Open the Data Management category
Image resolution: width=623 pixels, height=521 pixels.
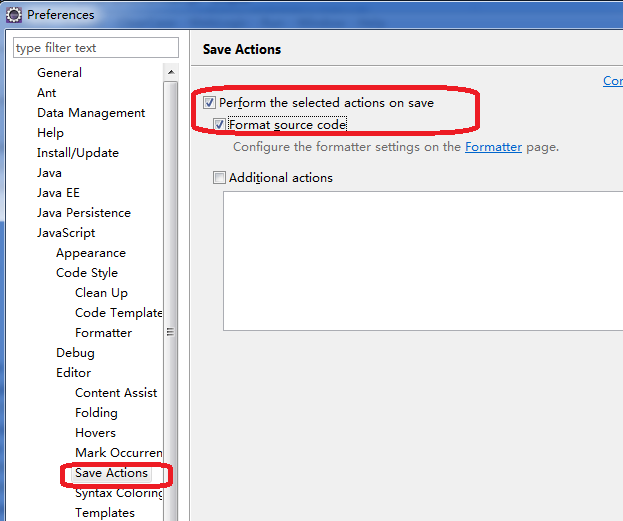pos(91,113)
